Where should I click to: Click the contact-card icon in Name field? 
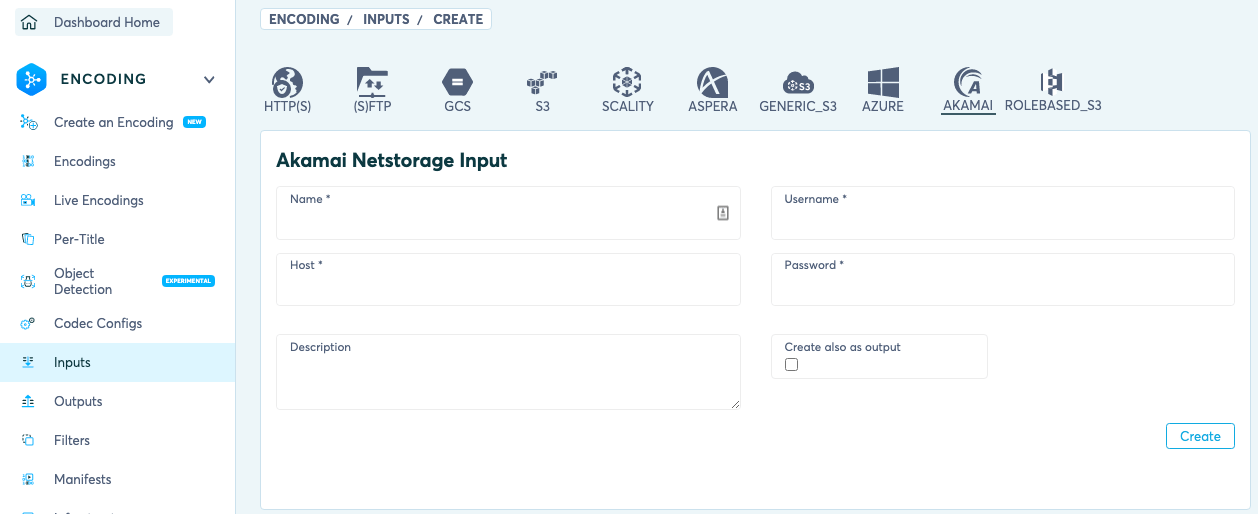[723, 213]
